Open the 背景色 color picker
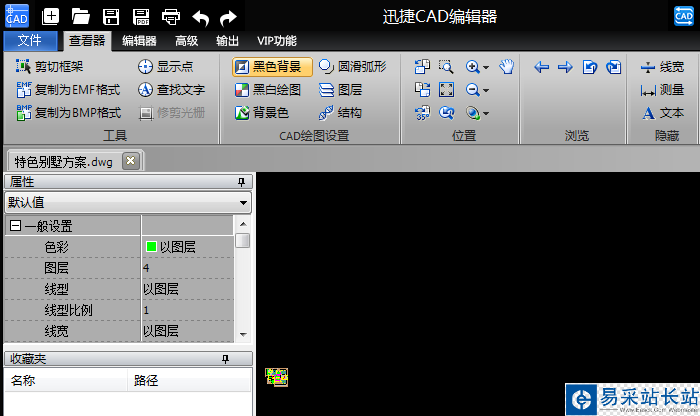700x416 pixels. point(262,113)
